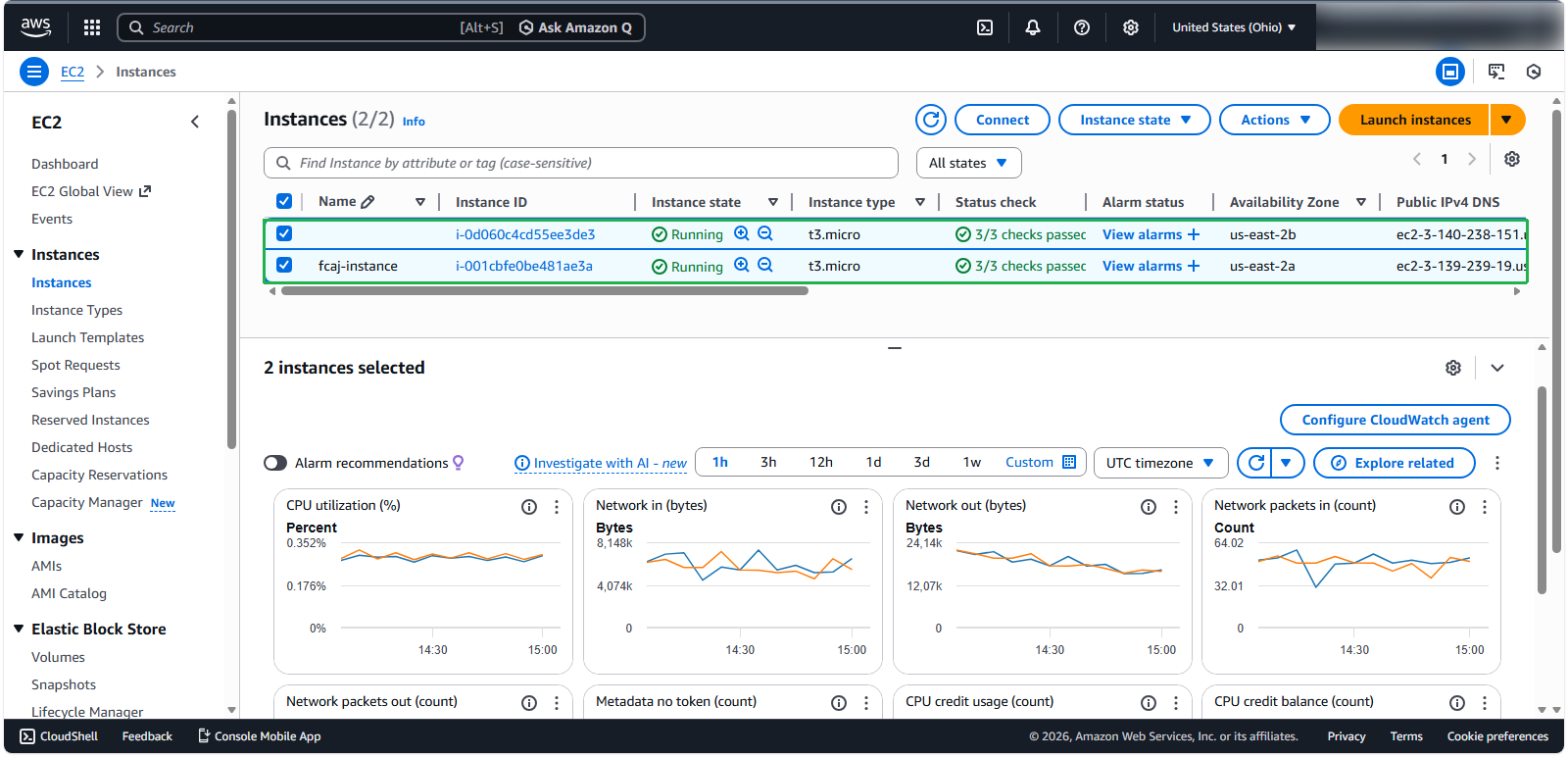The height and width of the screenshot is (757, 1568).
Task: Show info for CPU utilization chart
Action: pos(529,507)
